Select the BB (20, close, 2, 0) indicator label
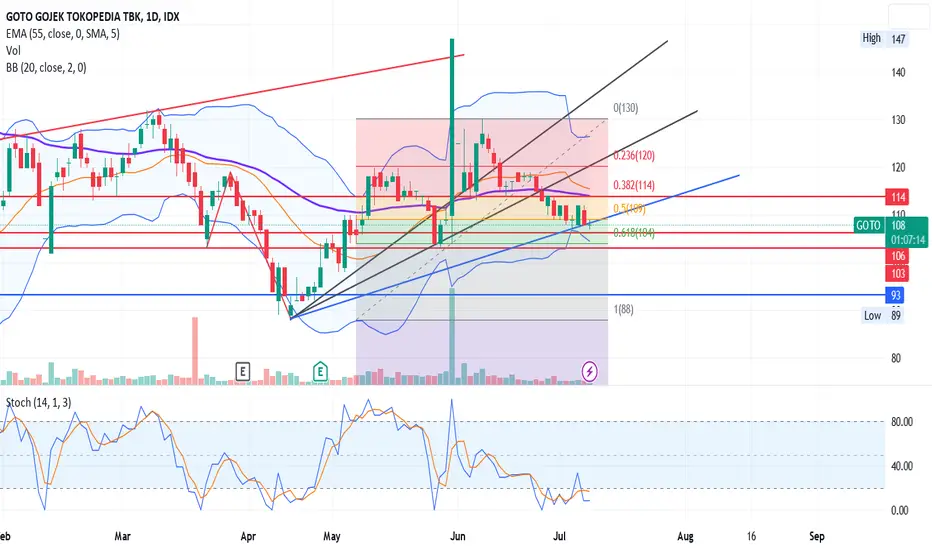Image resolution: width=932 pixels, height=550 pixels. [46, 68]
